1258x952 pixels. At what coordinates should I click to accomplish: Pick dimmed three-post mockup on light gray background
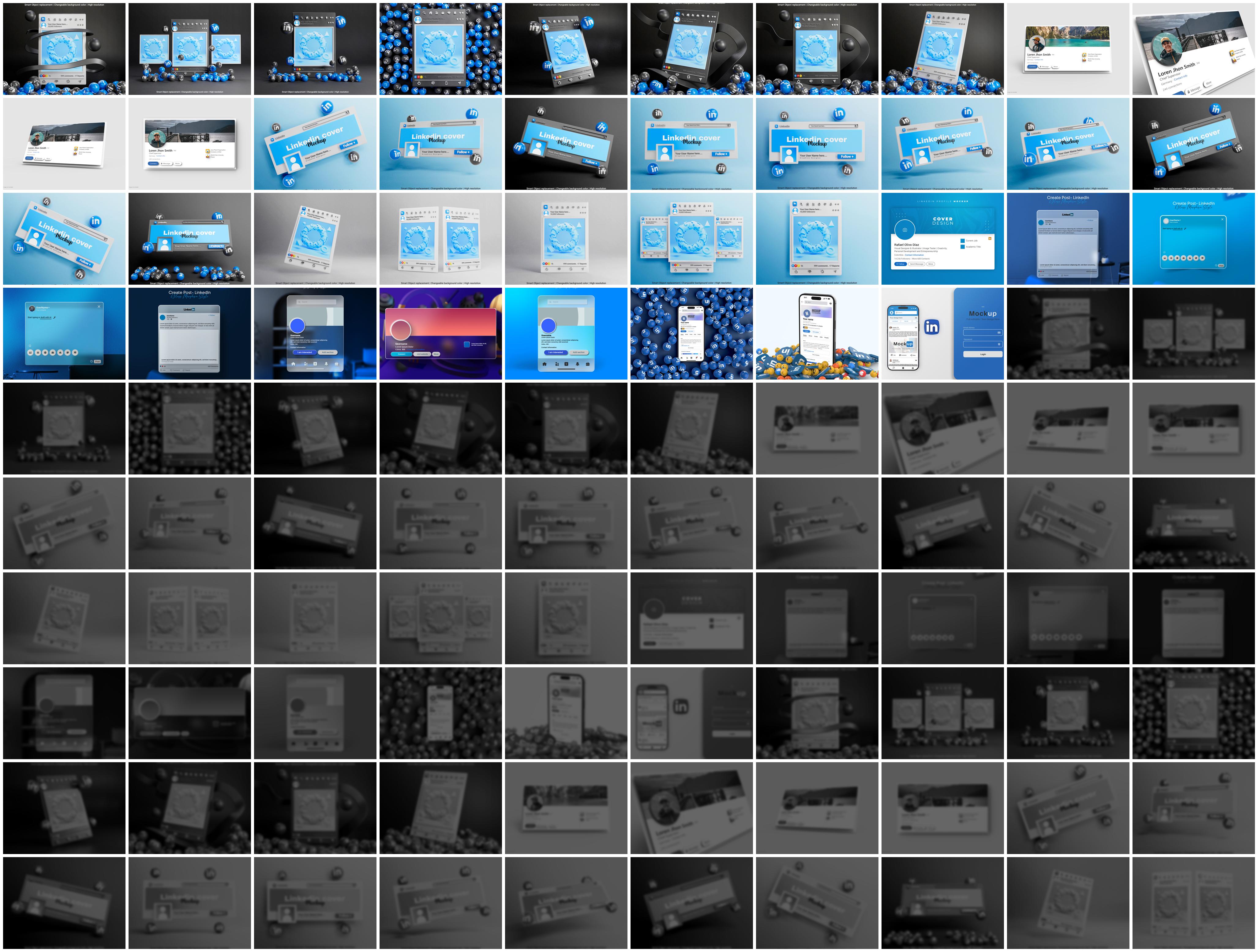pos(441,618)
